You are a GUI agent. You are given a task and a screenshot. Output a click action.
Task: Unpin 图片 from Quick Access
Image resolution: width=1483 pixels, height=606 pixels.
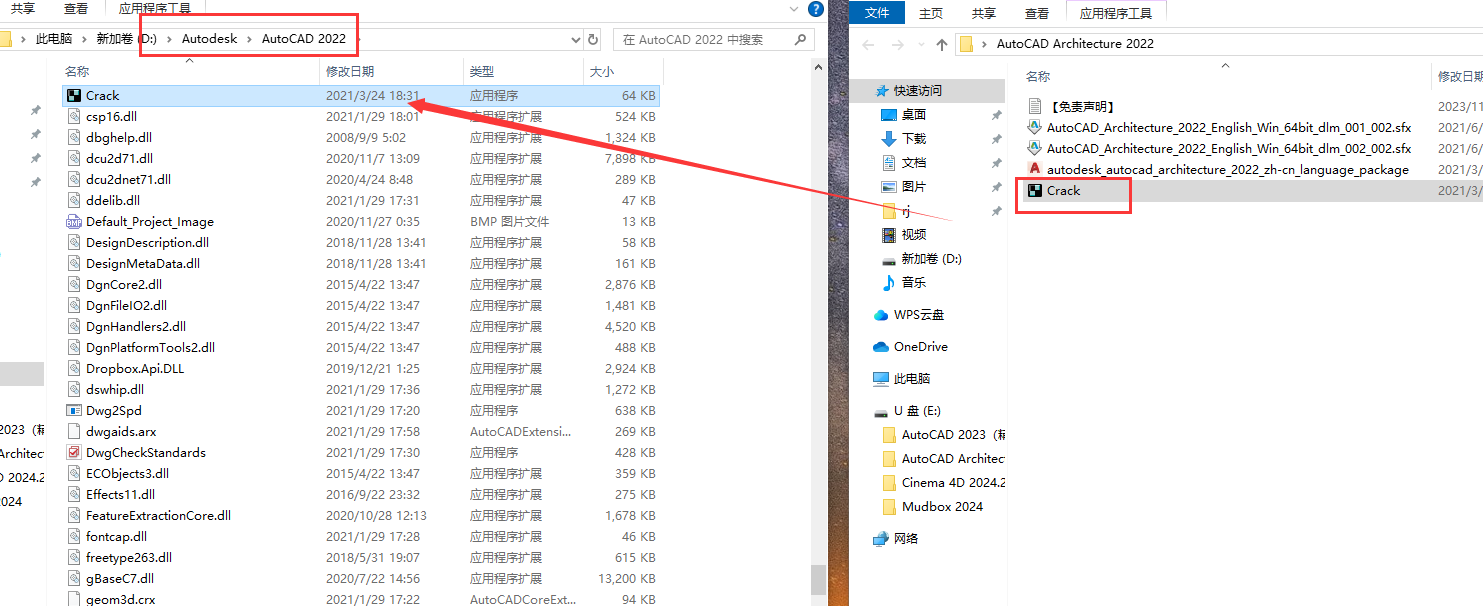pyautogui.click(x=996, y=186)
